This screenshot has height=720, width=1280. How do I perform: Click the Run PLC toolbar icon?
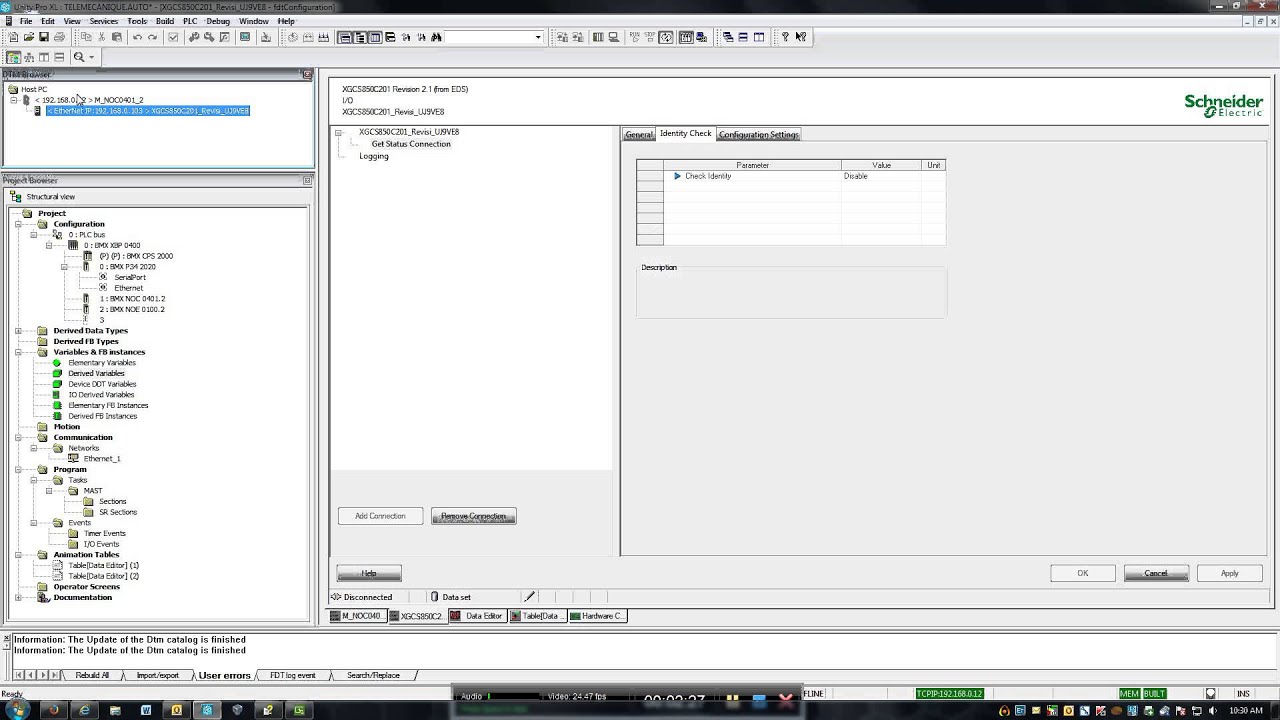633,37
